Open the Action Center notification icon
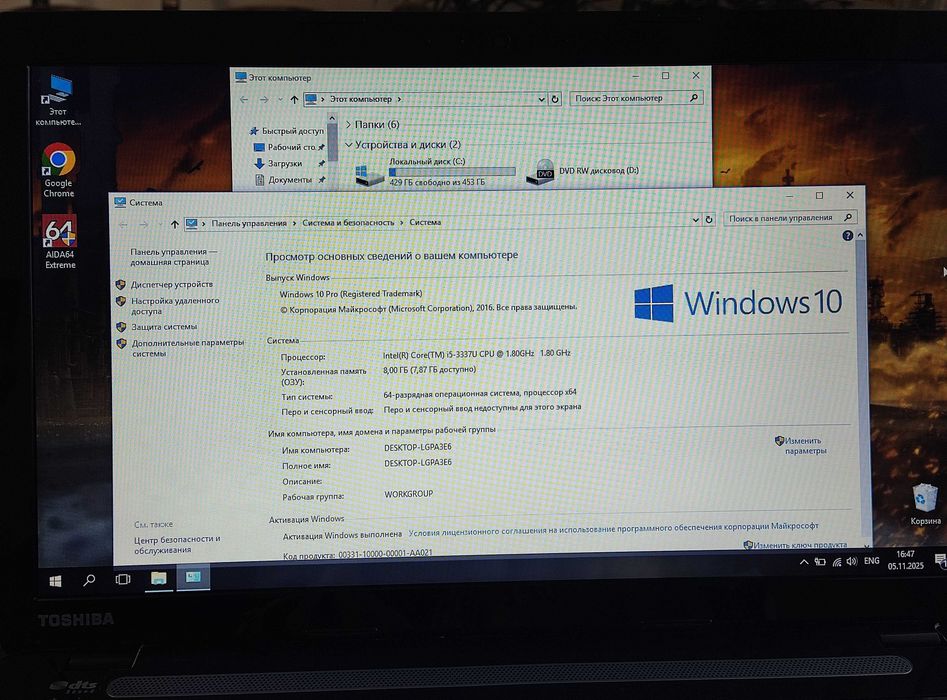The width and height of the screenshot is (947, 700). [940, 560]
